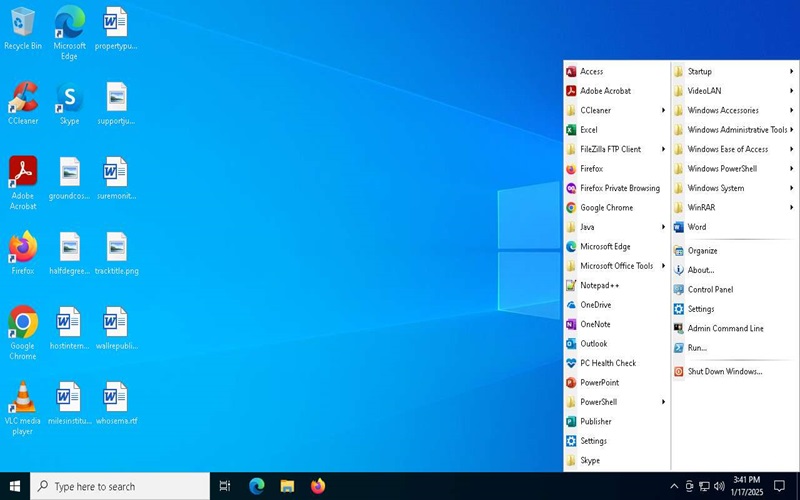Expand the Startup folder submenu arrow

791,71
